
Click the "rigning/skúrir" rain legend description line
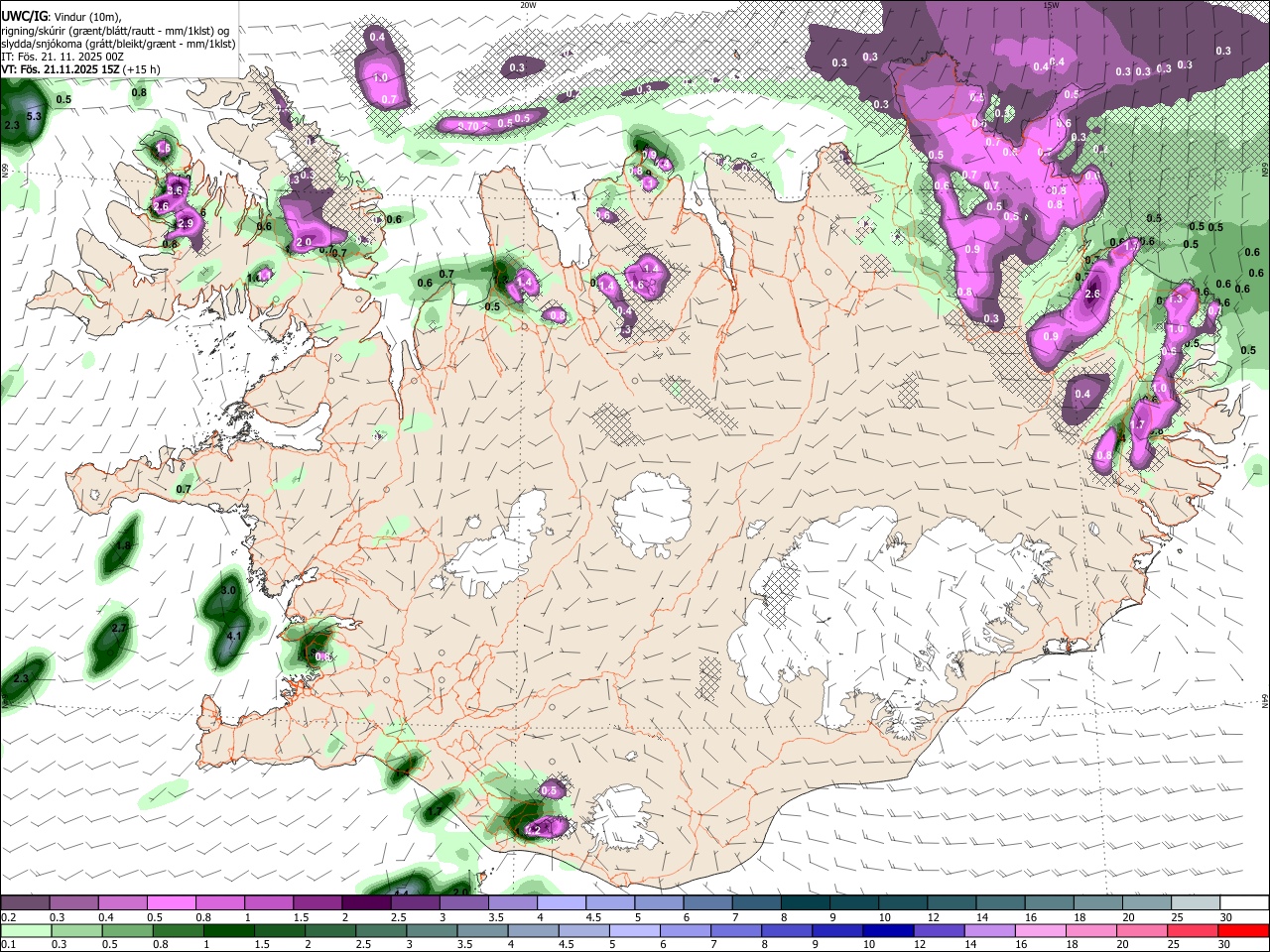(115, 30)
